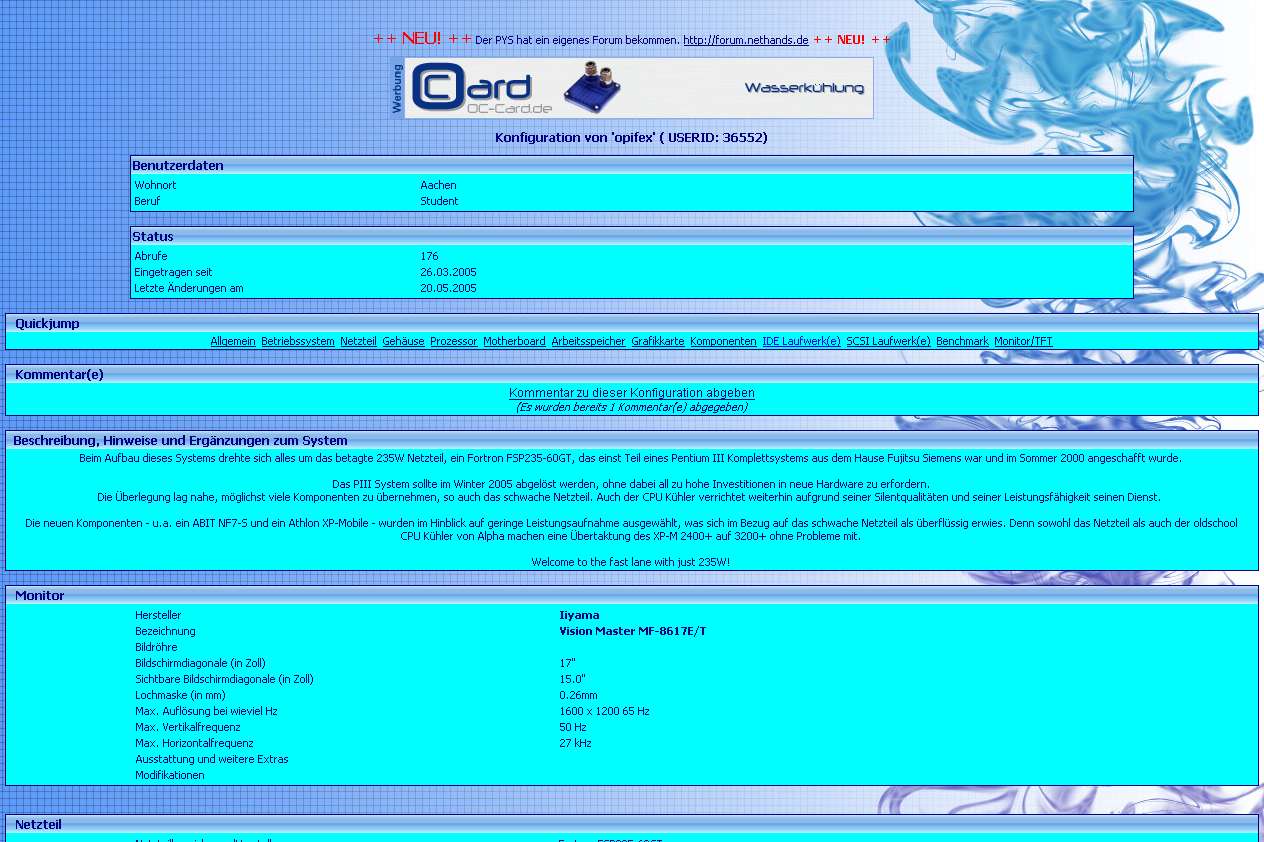The width and height of the screenshot is (1264, 842).
Task: Jump to SCSI Laufwerk(e) section
Action: click(888, 341)
